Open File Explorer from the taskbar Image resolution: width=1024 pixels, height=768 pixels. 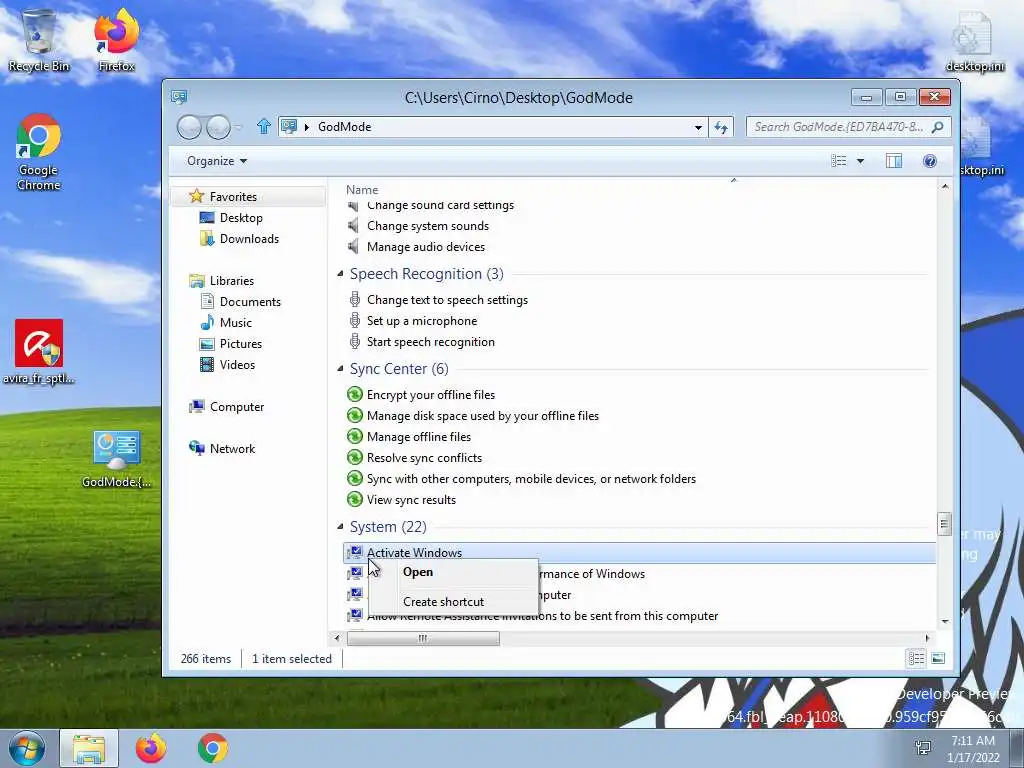point(89,748)
